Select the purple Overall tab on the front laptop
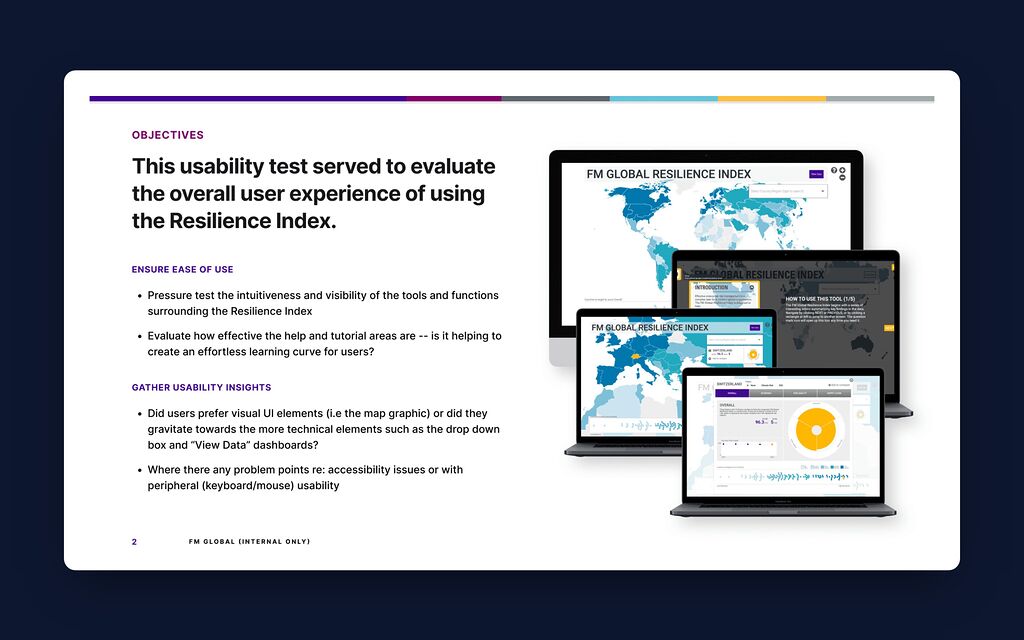The width and height of the screenshot is (1024, 640). click(732, 393)
